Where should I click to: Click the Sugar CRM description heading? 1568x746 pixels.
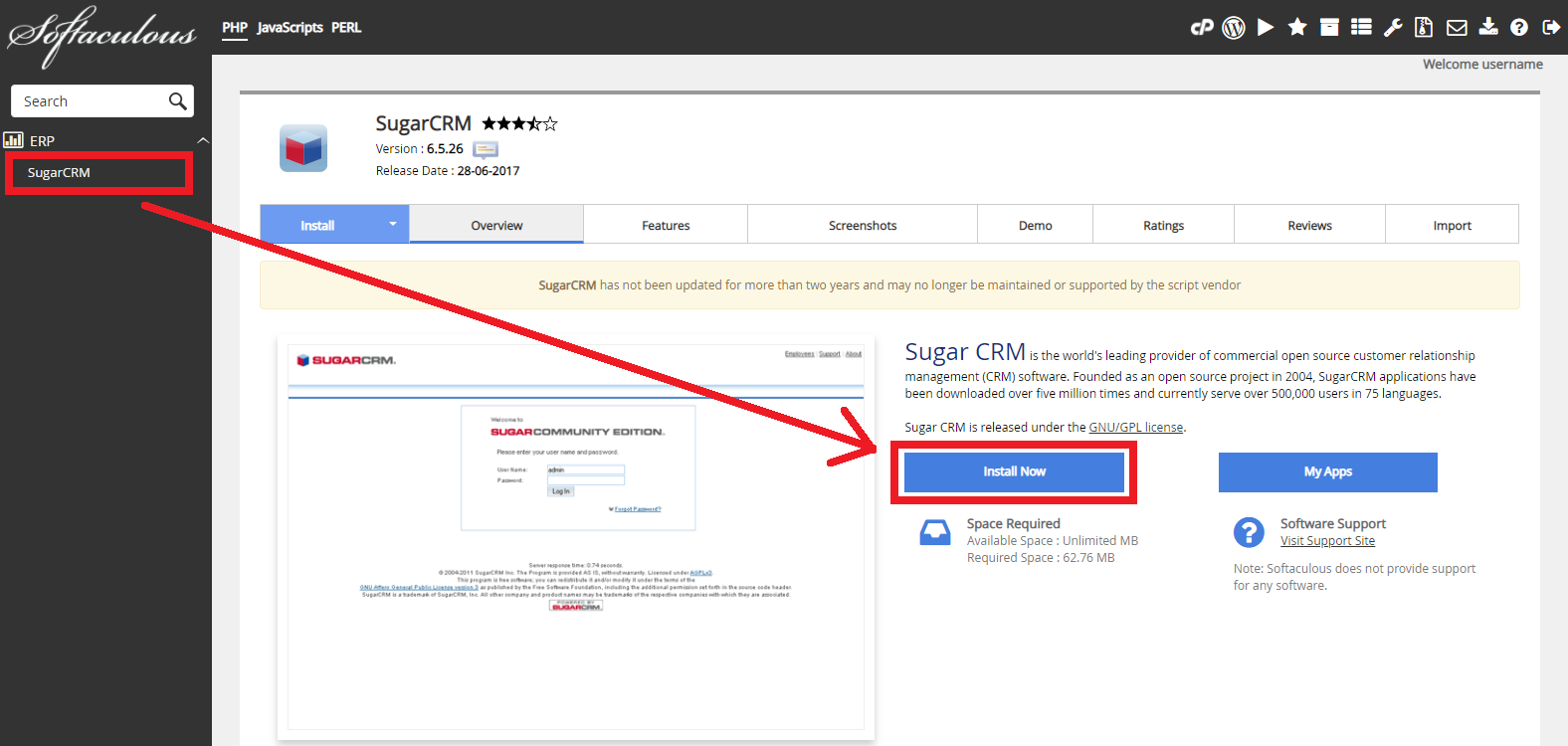point(965,352)
